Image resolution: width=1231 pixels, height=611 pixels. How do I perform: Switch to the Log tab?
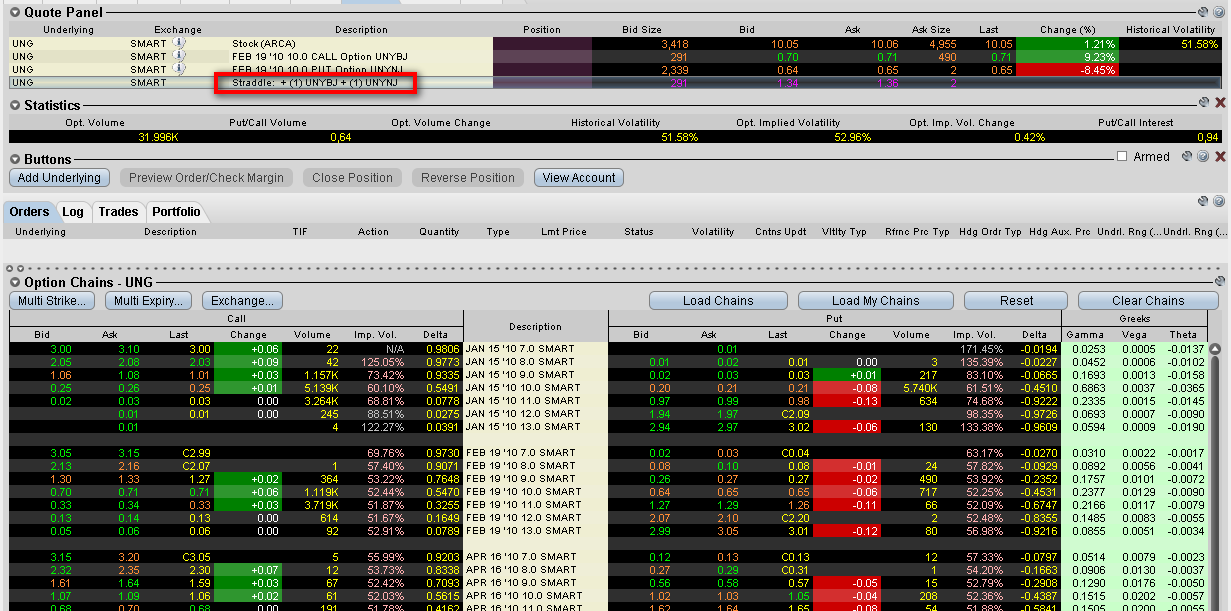click(73, 212)
